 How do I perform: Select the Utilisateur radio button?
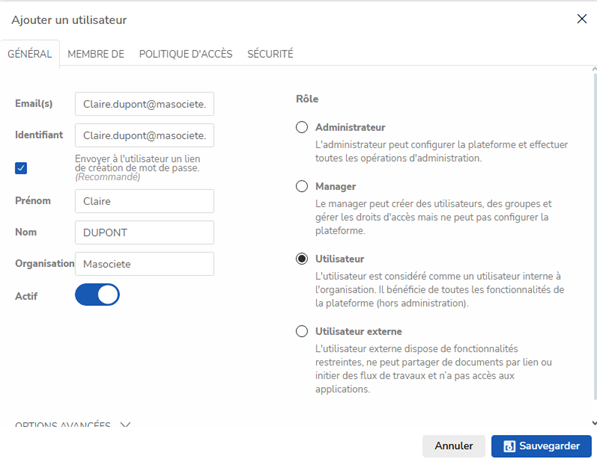302,259
